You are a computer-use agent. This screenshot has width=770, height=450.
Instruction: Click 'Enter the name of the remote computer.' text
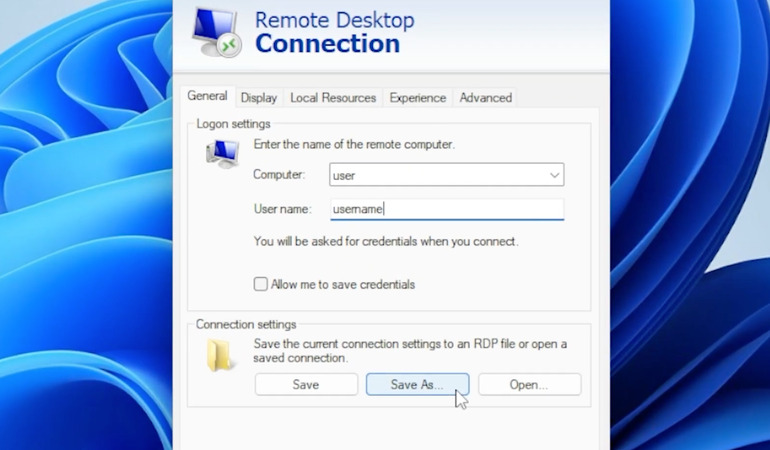tap(354, 144)
